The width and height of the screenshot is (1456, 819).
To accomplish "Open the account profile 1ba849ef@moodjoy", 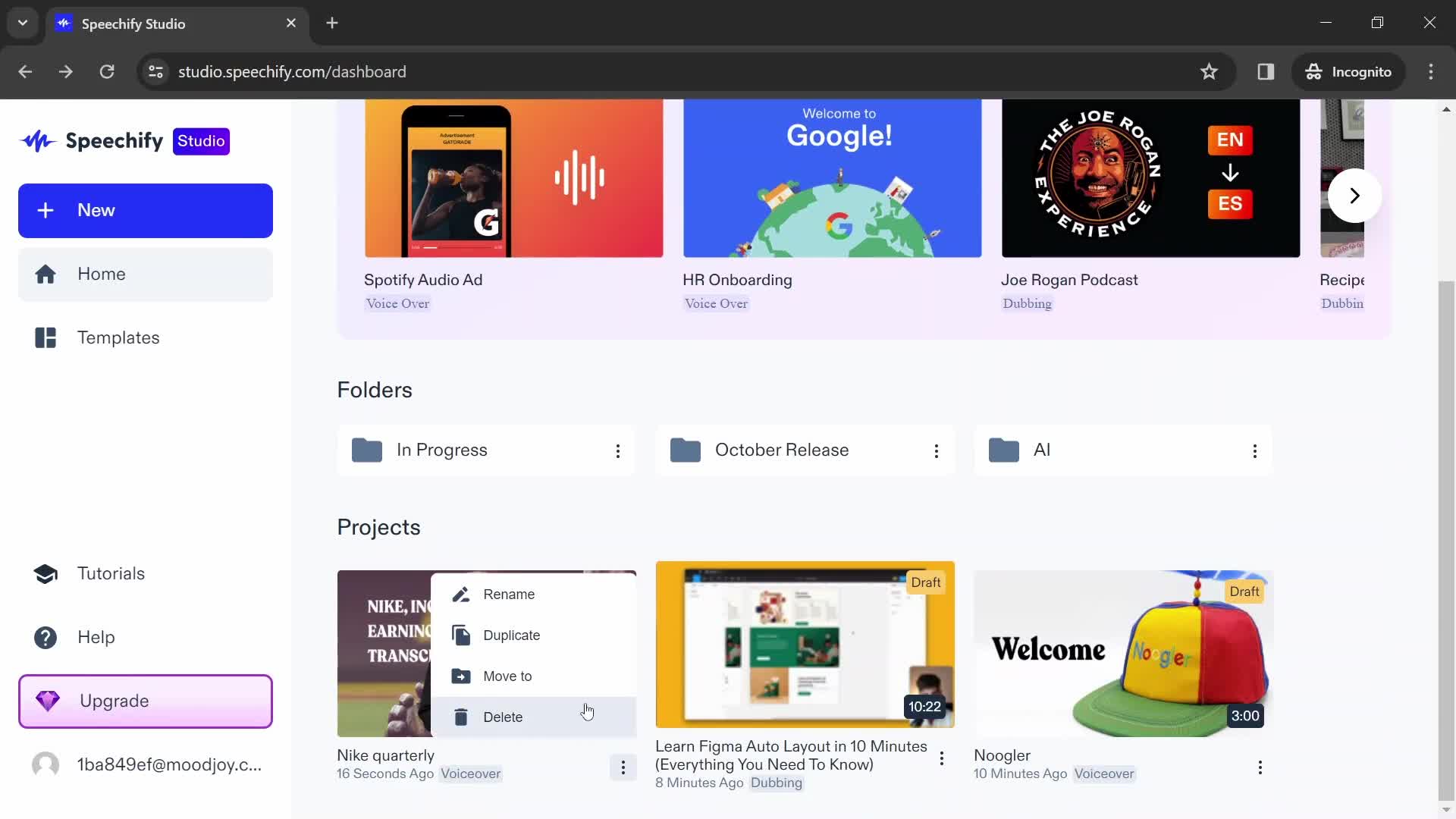I will [x=146, y=764].
